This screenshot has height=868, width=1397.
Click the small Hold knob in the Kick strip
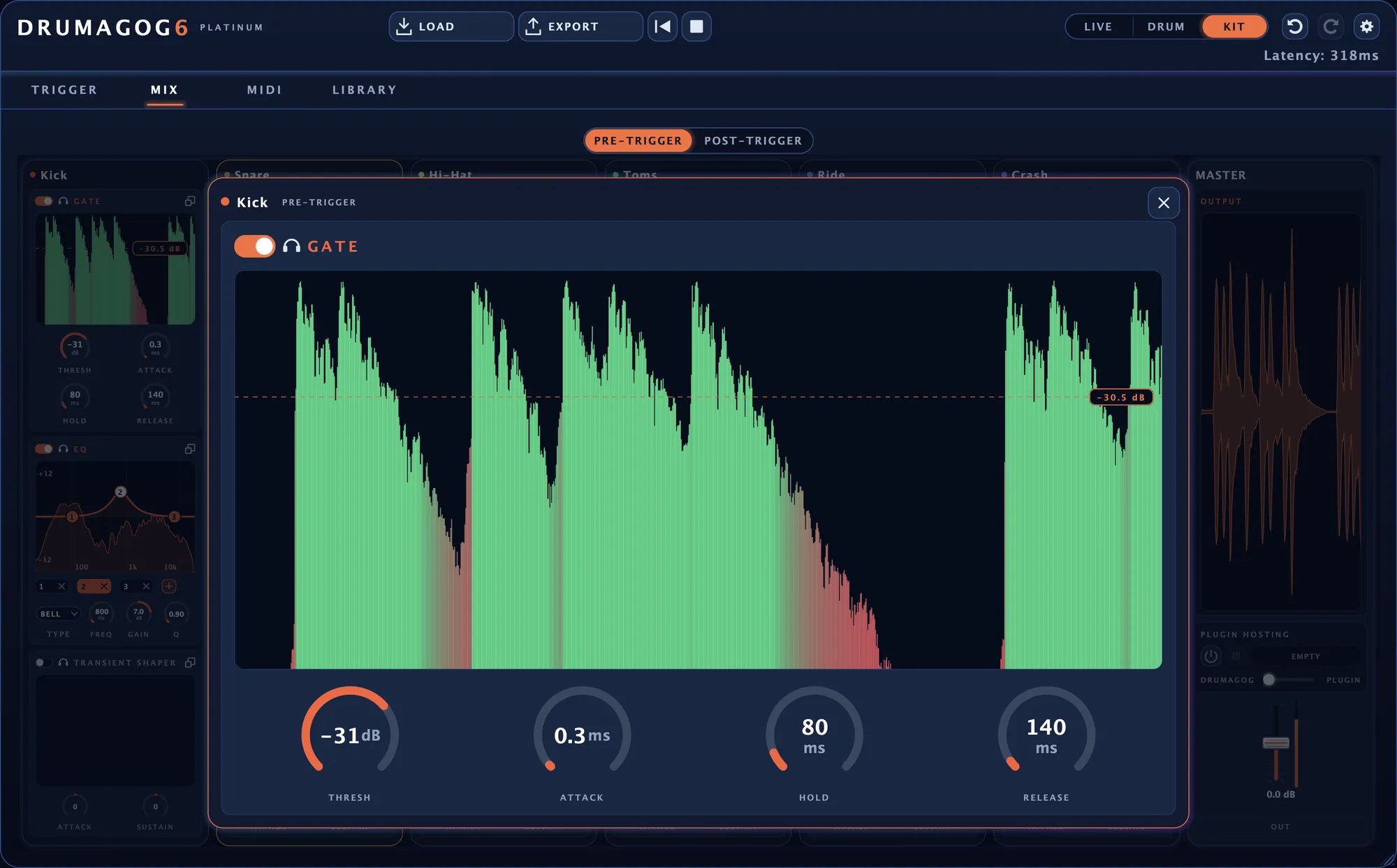coord(75,397)
